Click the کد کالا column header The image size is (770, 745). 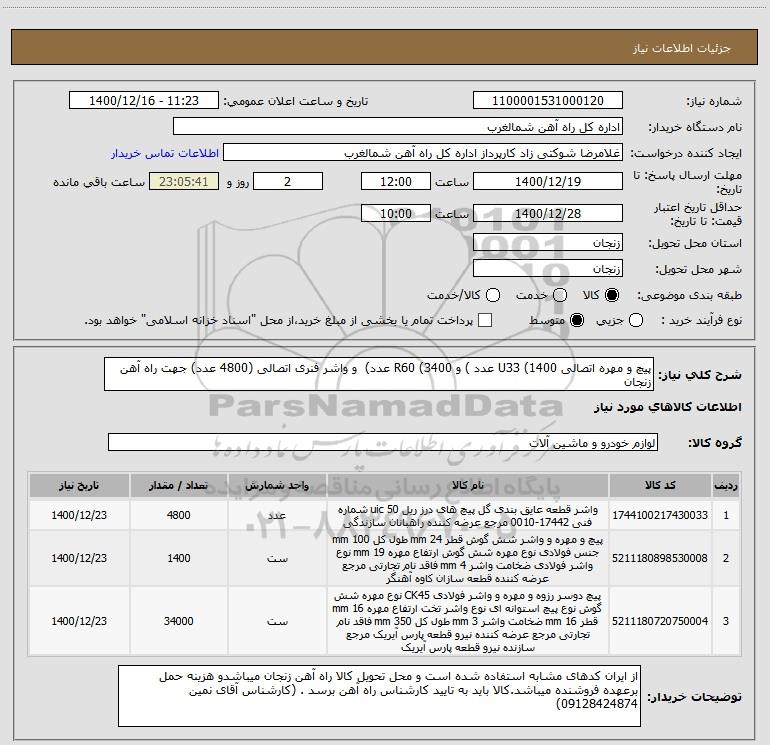pyautogui.click(x=660, y=486)
